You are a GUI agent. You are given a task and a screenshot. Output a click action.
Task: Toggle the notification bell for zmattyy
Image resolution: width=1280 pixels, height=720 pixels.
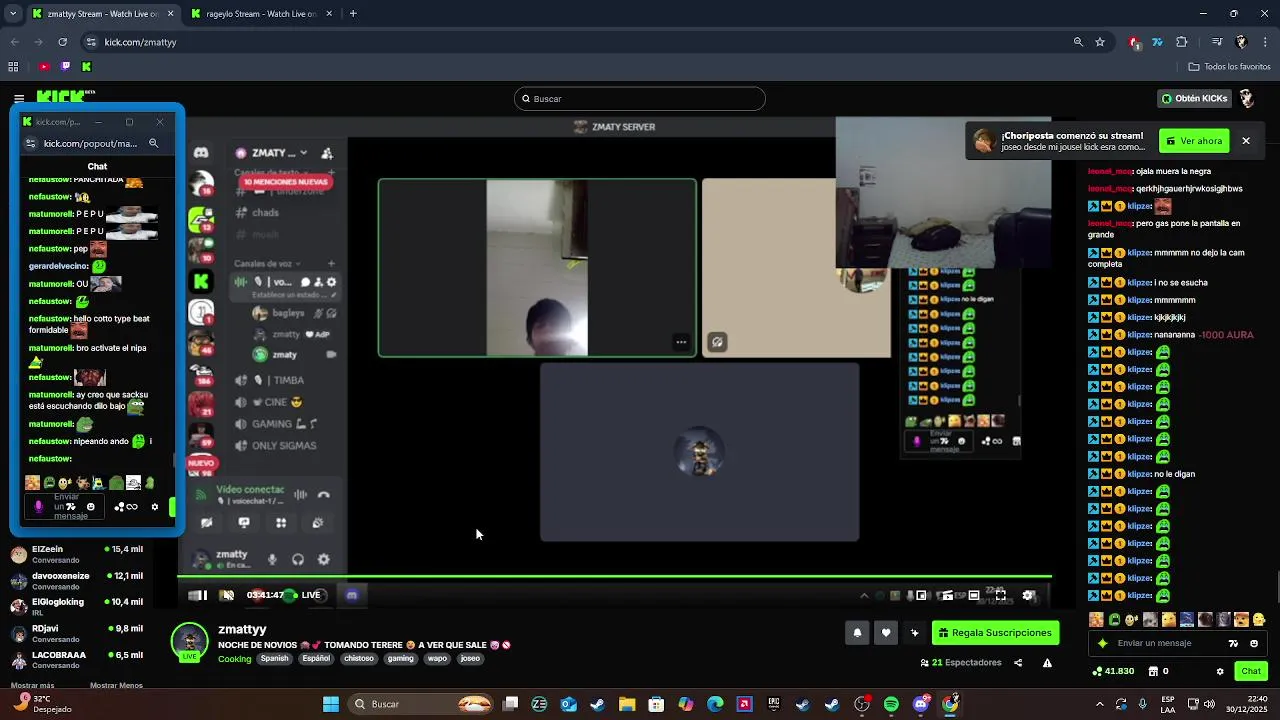pyautogui.click(x=857, y=632)
